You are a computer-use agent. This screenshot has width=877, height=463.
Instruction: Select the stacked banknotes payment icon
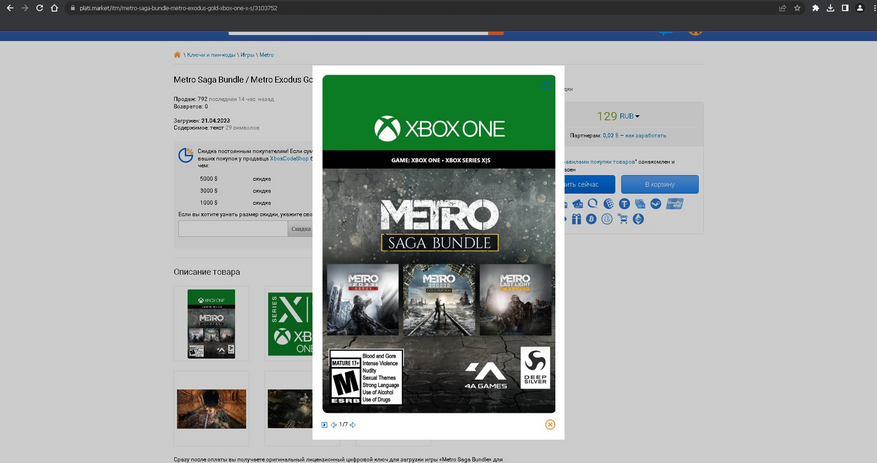tap(640, 204)
